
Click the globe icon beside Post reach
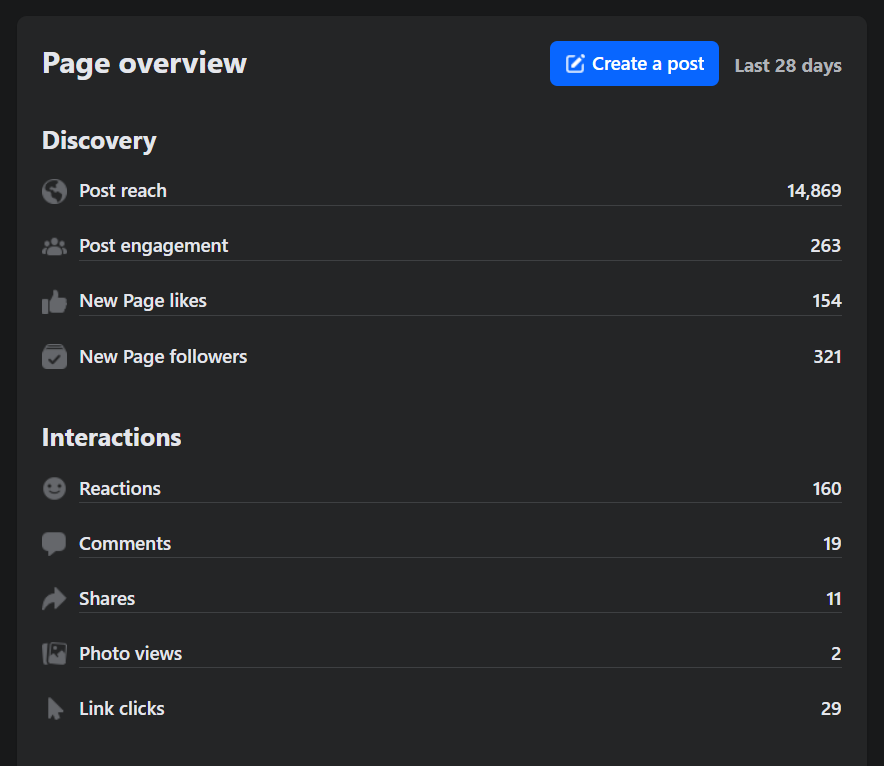tap(54, 191)
